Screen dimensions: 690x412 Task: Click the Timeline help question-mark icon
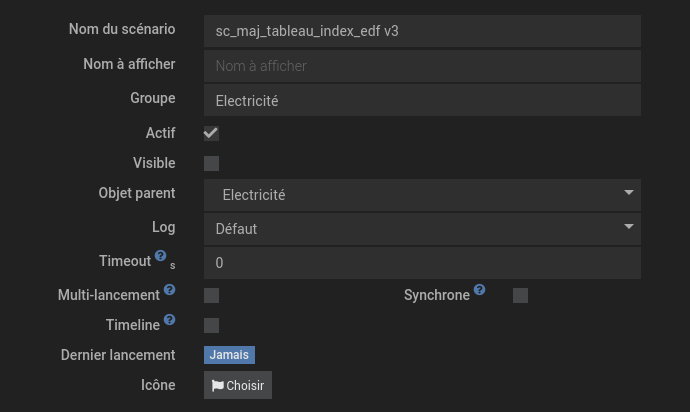[169, 320]
